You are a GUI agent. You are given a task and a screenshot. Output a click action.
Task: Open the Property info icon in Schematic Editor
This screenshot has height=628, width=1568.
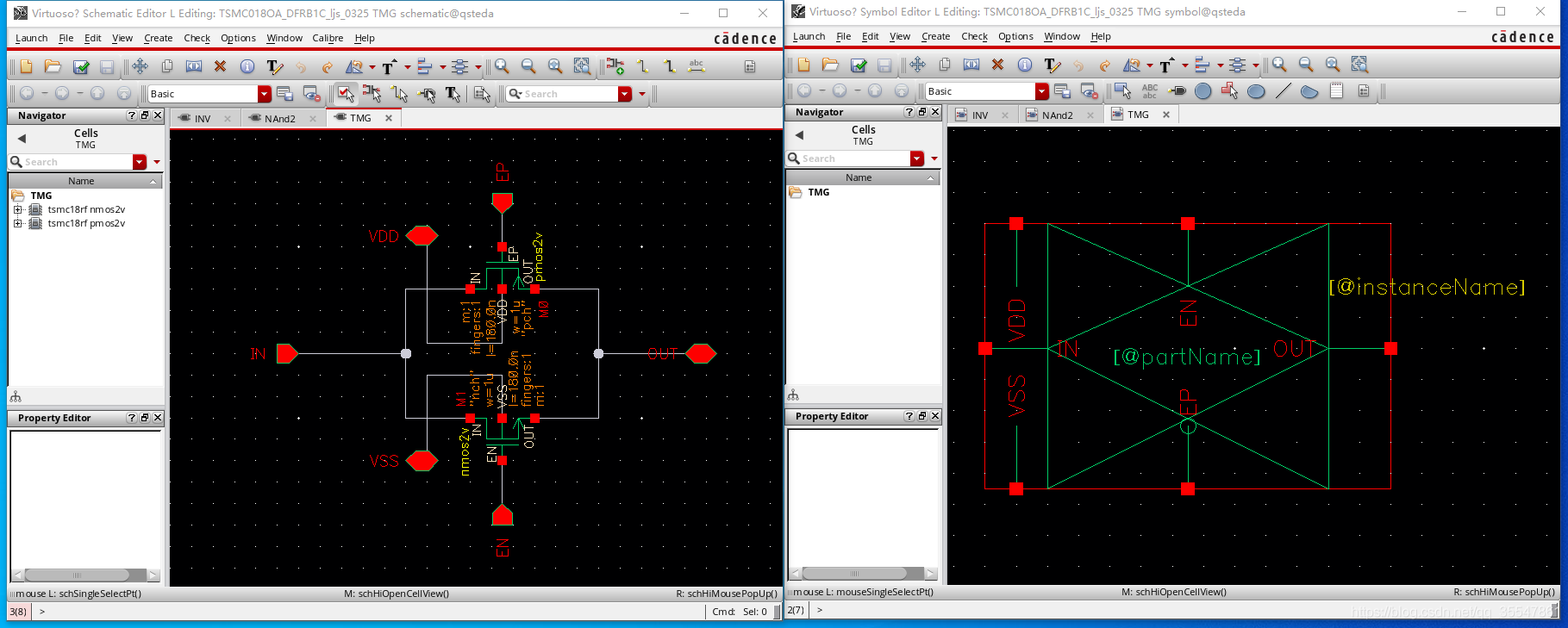pos(247,66)
